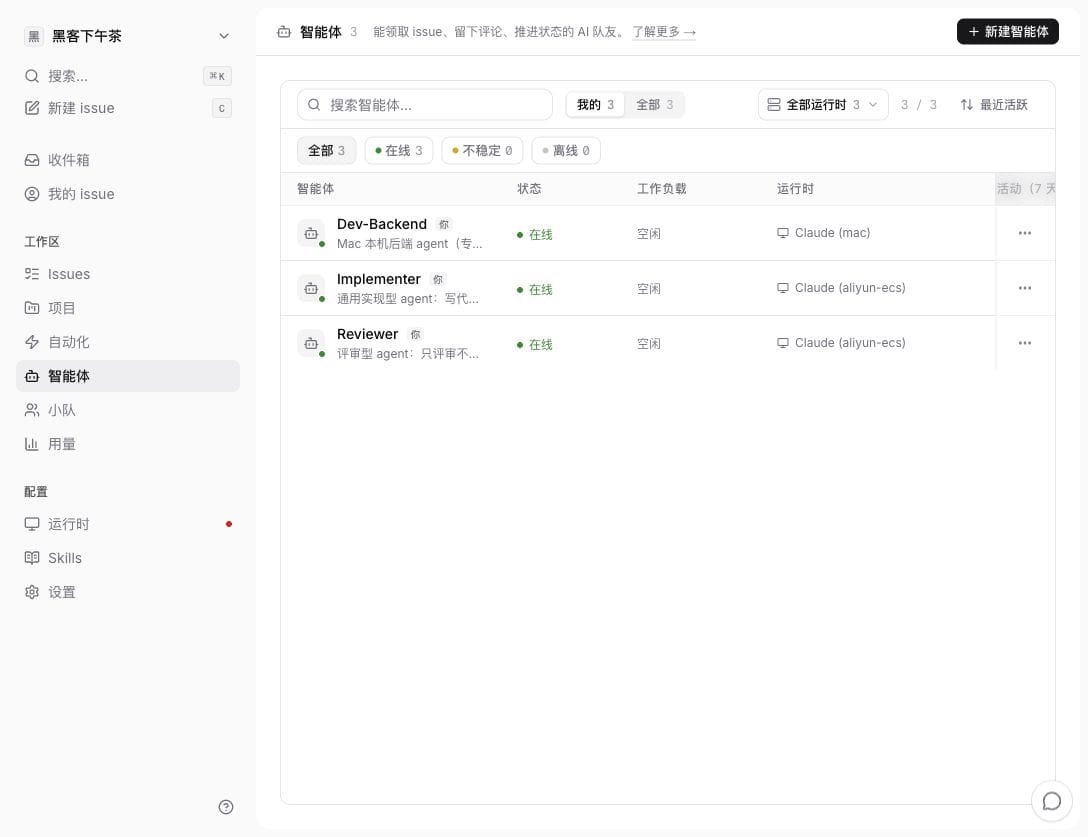The image size is (1088, 837).
Task: Click the header 智能体 robot icon
Action: point(284,32)
